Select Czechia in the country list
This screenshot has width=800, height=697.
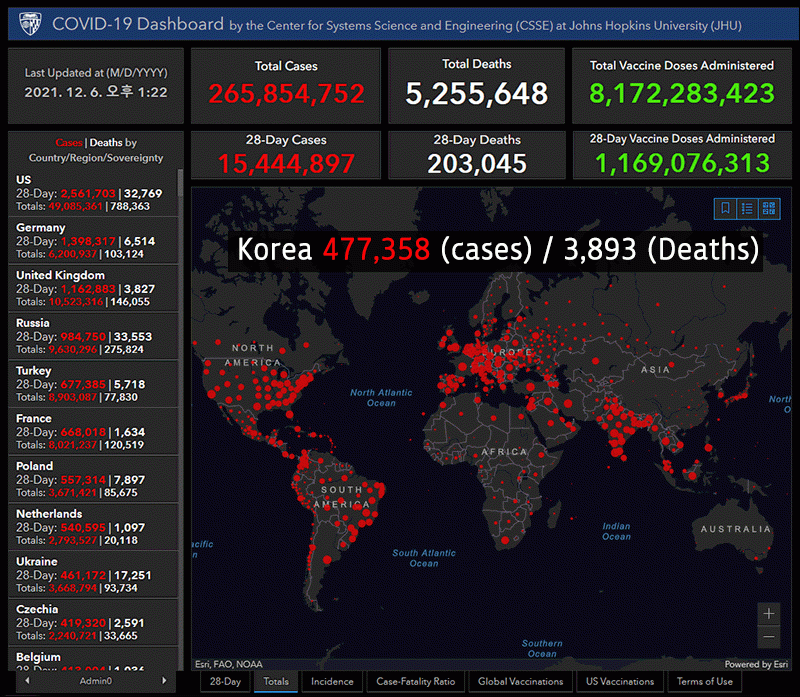[93, 622]
